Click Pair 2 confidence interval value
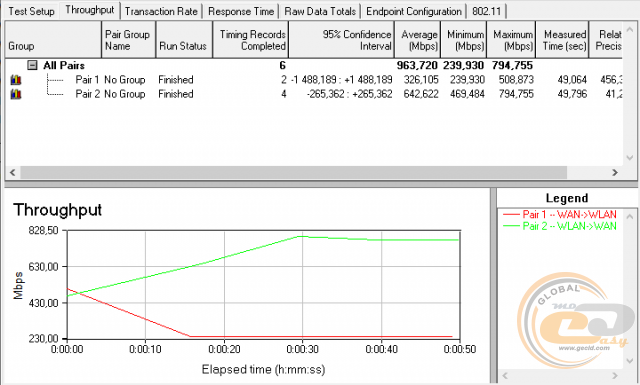Screen dimensions: 640x385 coord(349,94)
